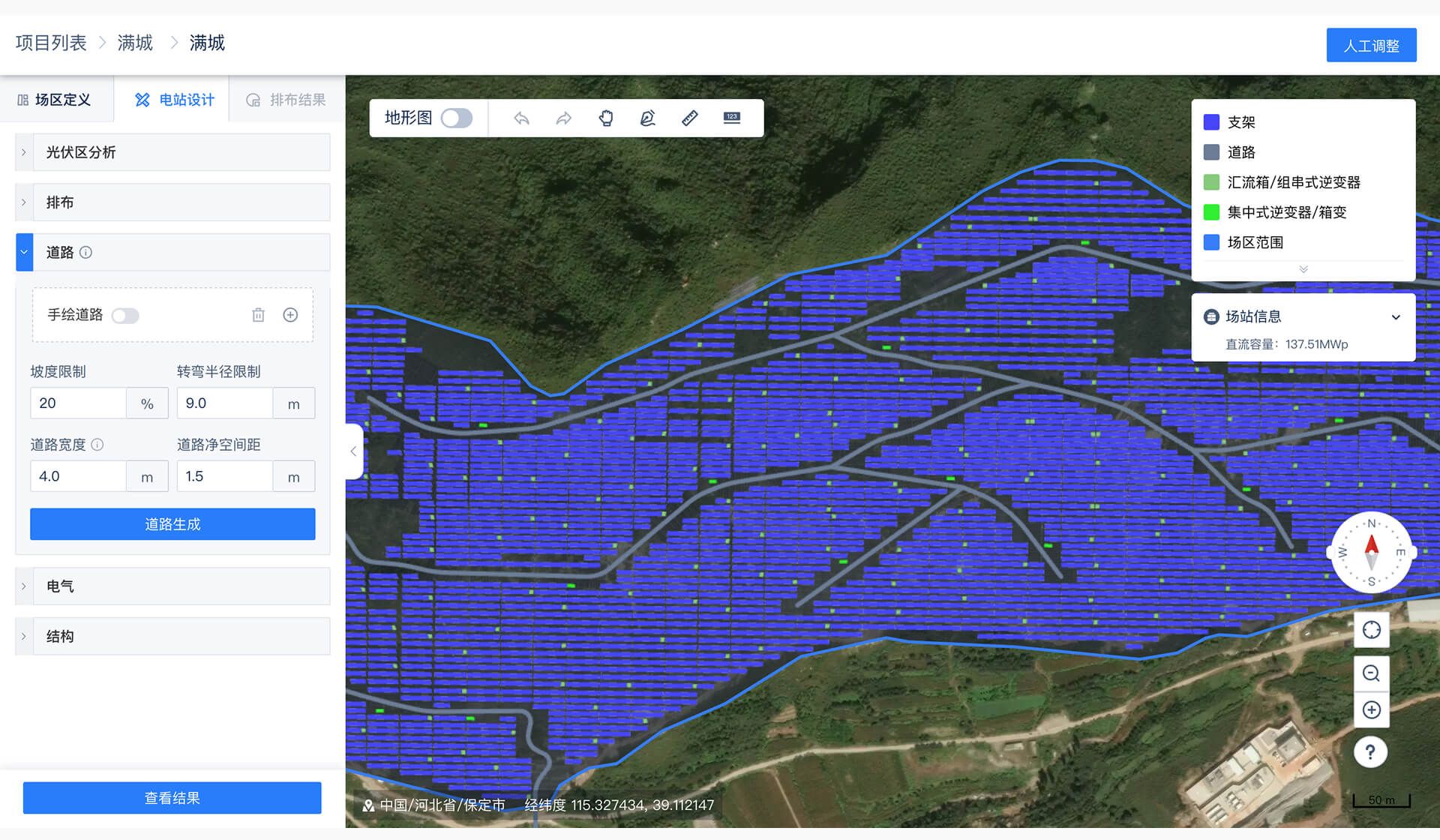Click the locate/recenter map button
The height and width of the screenshot is (840, 1440).
coord(1371,630)
